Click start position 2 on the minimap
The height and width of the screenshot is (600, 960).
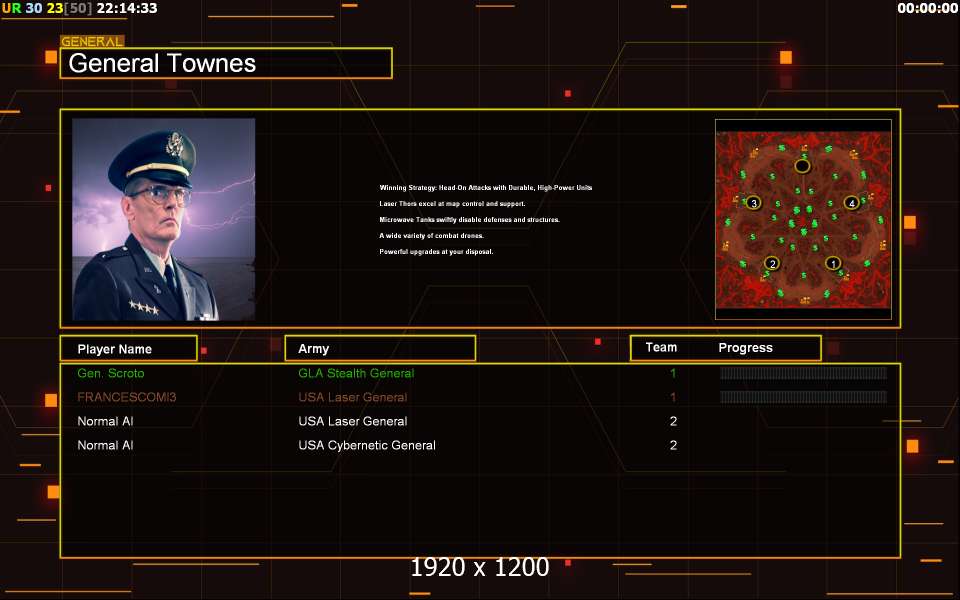(x=772, y=263)
